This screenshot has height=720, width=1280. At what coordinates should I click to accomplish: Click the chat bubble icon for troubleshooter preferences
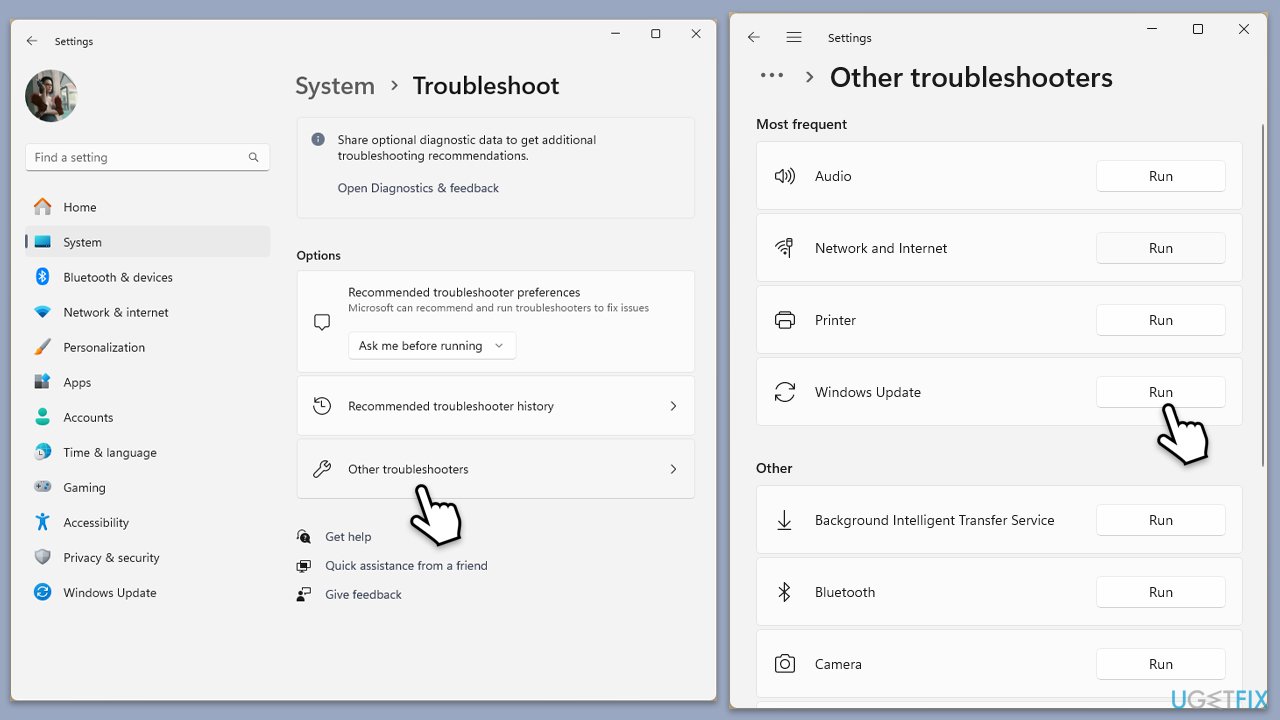tap(322, 322)
